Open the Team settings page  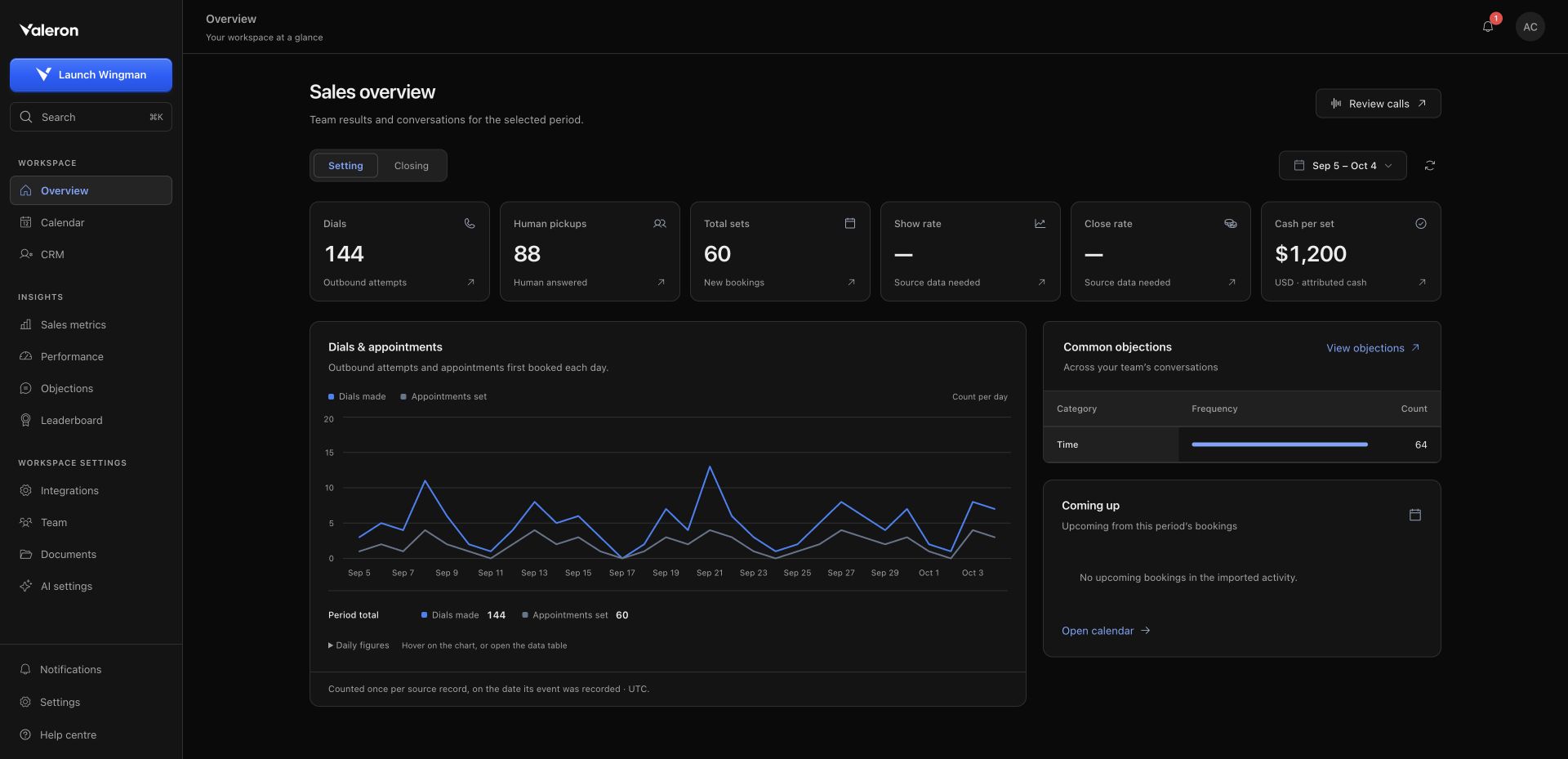tap(91, 522)
